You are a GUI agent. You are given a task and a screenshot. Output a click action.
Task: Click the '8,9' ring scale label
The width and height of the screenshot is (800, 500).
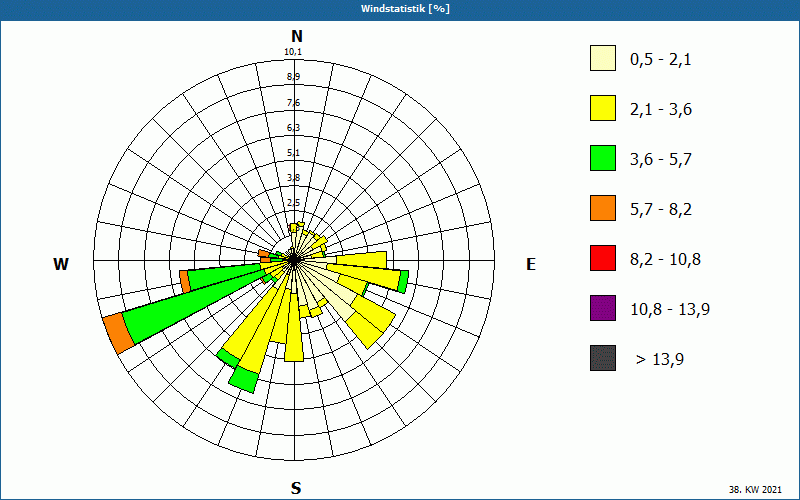pos(293,77)
